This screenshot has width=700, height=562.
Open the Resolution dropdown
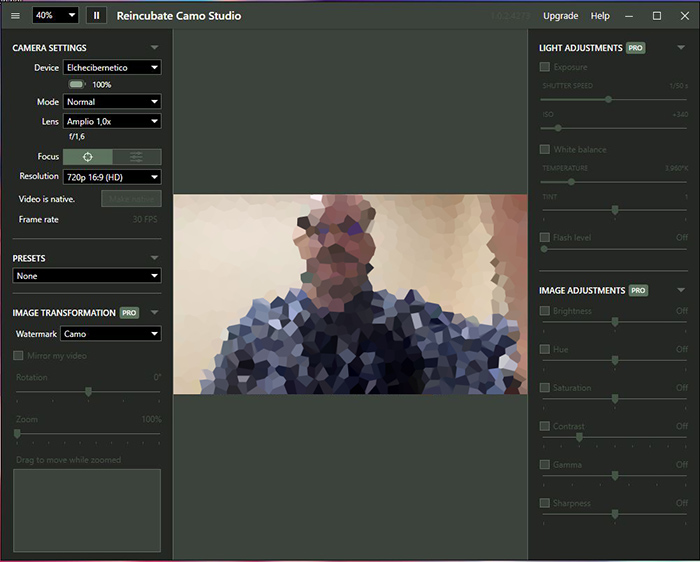pos(112,177)
